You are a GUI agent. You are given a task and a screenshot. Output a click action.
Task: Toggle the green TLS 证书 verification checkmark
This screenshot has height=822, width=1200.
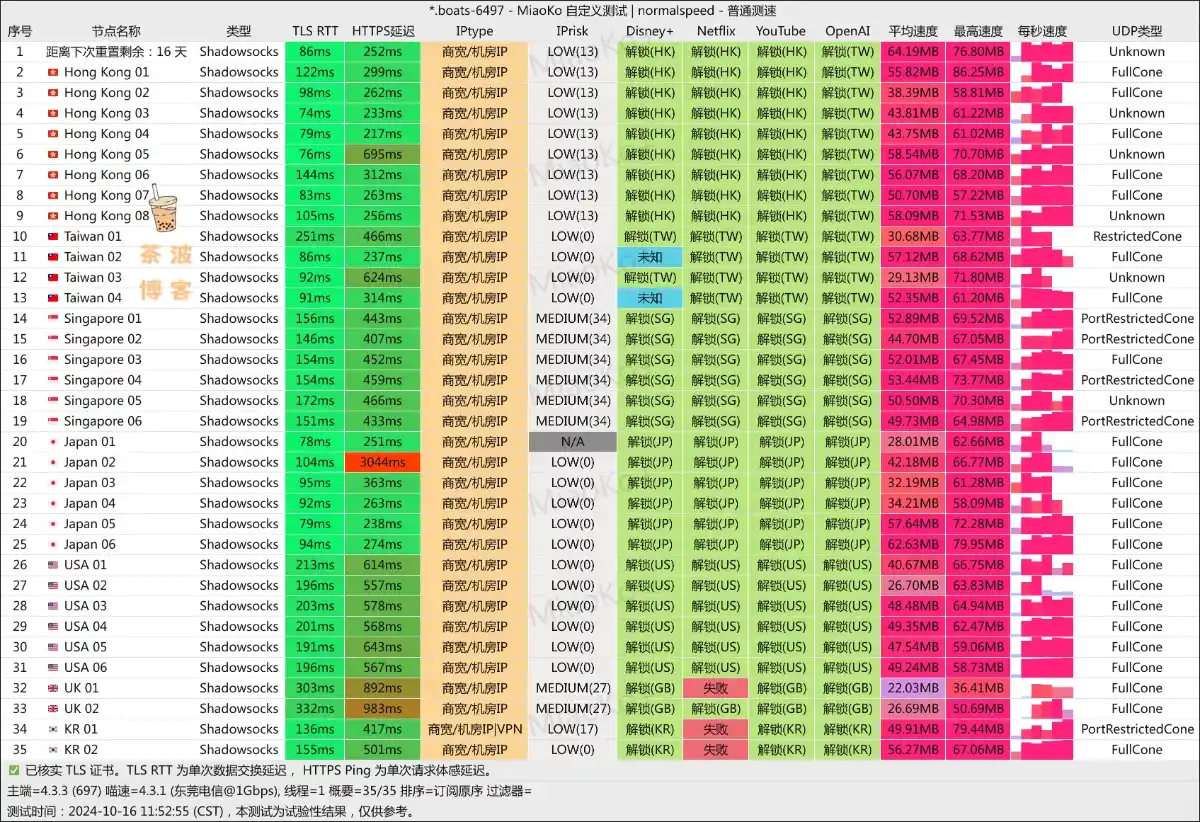tap(12, 770)
